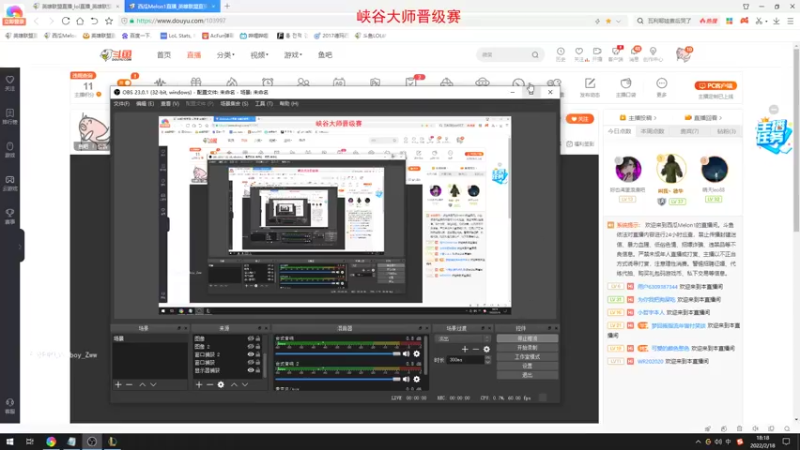This screenshot has height=450, width=800.
Task: Move the scene down with the scenes panel arrow
Action: tap(153, 385)
